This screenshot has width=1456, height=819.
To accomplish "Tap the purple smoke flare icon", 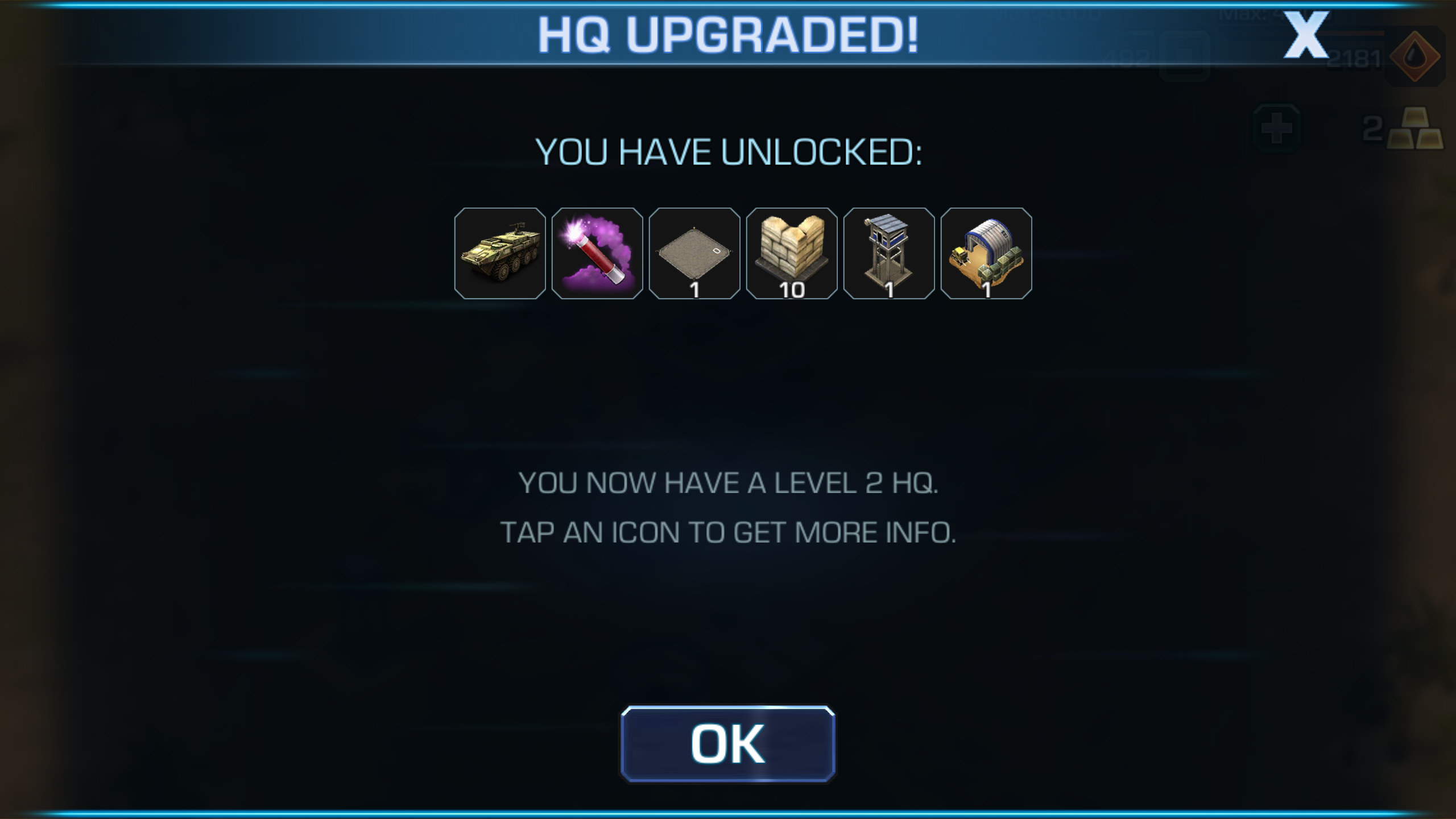I will click(x=597, y=253).
